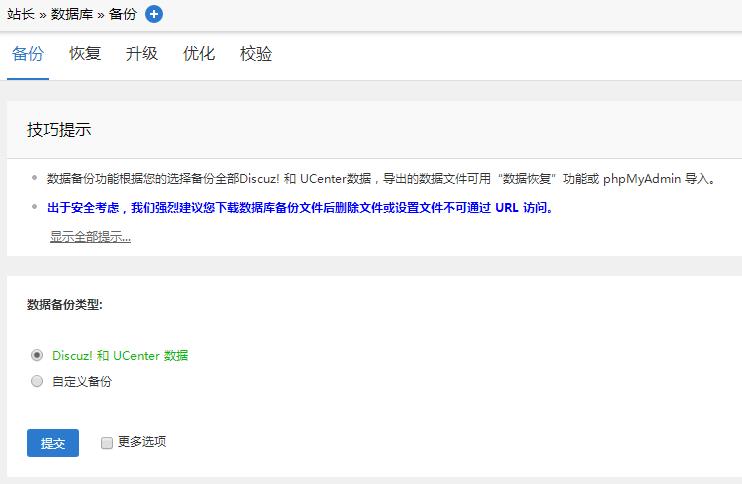Click the 显示全部提示... link
Image resolution: width=742 pixels, height=484 pixels.
click(x=90, y=237)
